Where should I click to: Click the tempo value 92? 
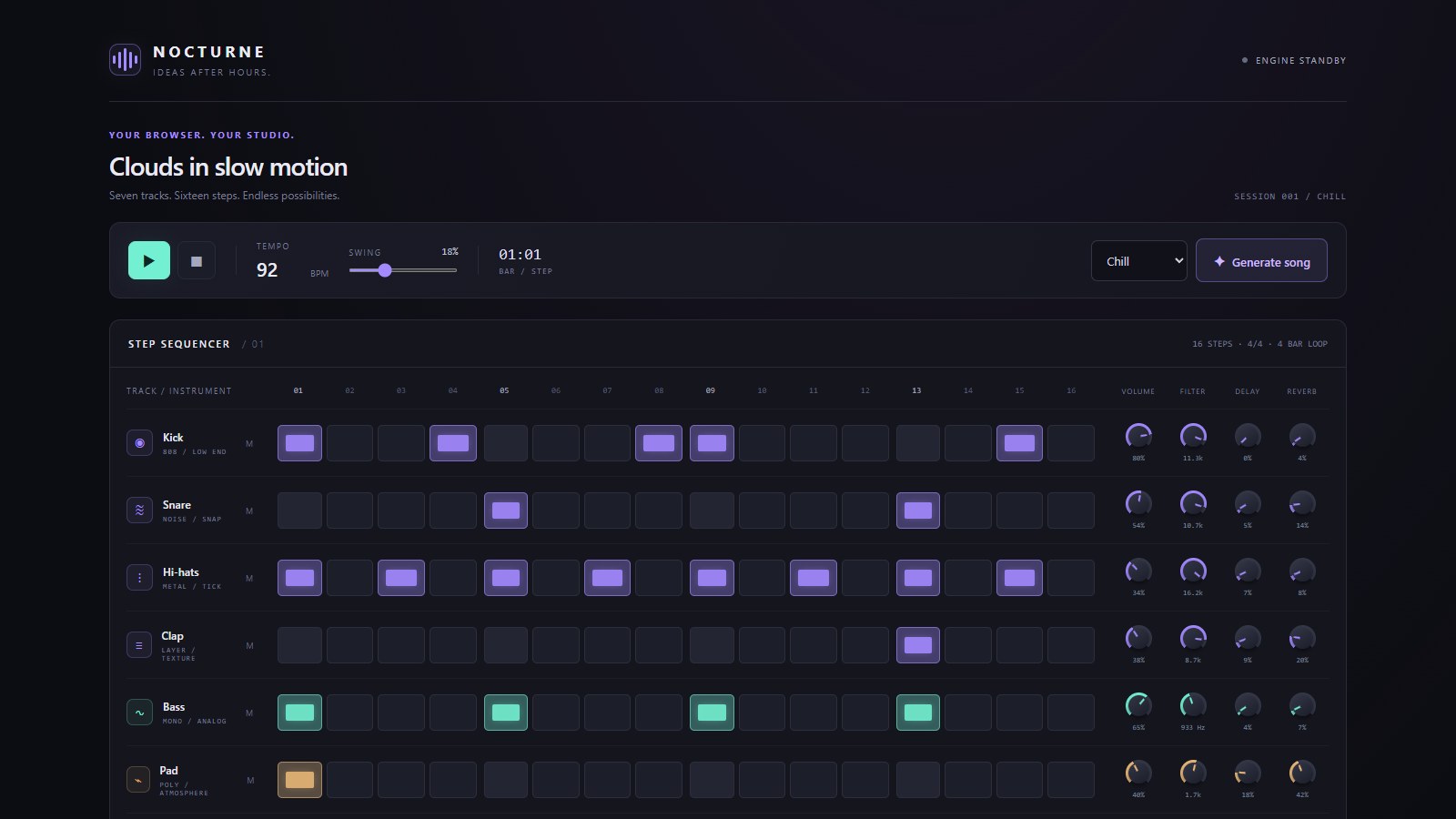[x=267, y=270]
